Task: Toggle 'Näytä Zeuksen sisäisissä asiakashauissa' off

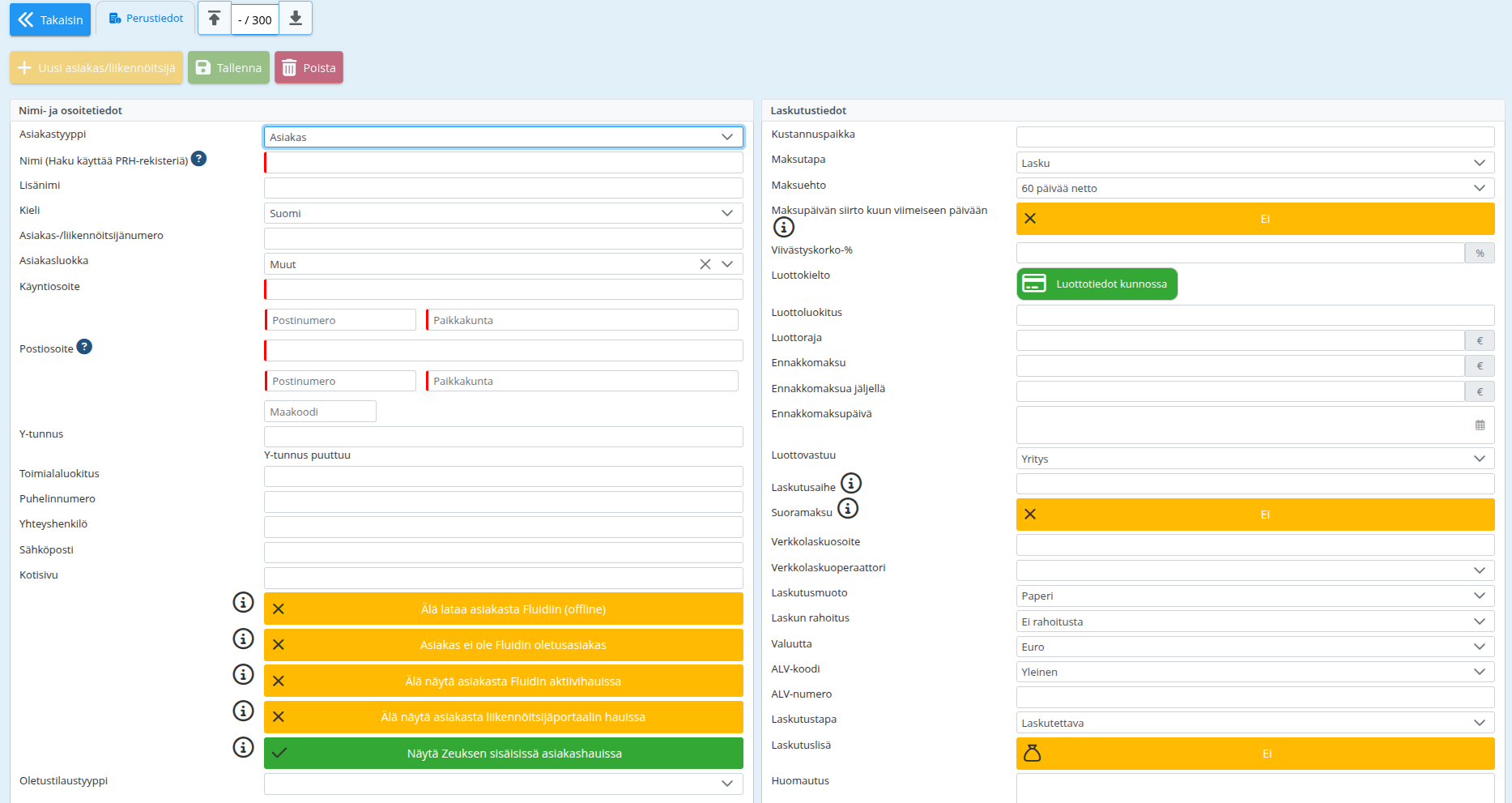Action: click(x=503, y=754)
